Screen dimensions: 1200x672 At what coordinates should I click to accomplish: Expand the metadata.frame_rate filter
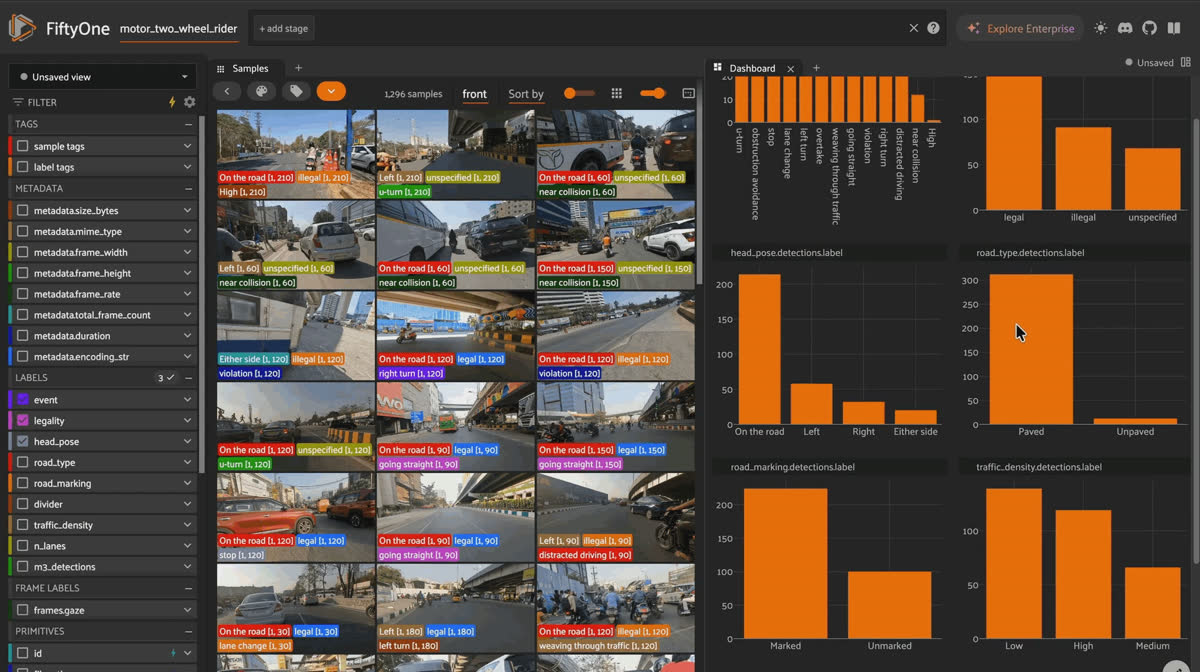coord(187,294)
